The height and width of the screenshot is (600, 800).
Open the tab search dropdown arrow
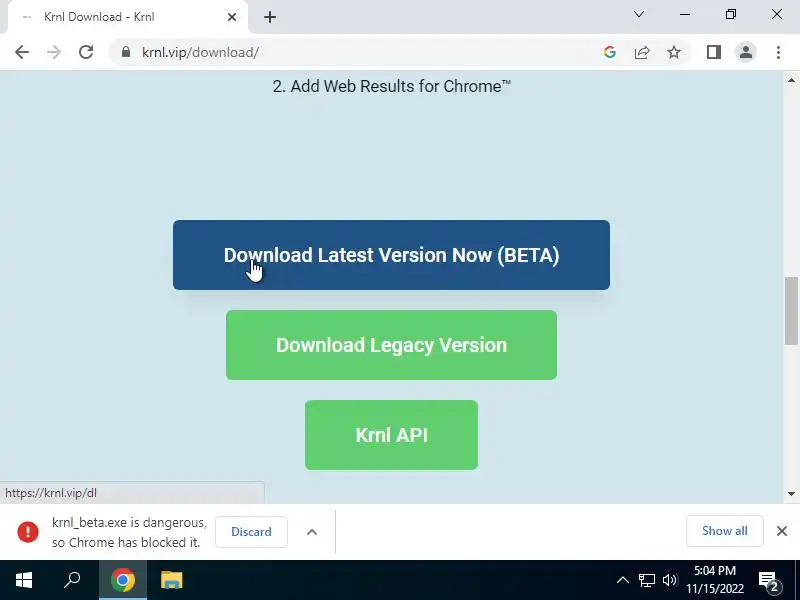pyautogui.click(x=639, y=14)
